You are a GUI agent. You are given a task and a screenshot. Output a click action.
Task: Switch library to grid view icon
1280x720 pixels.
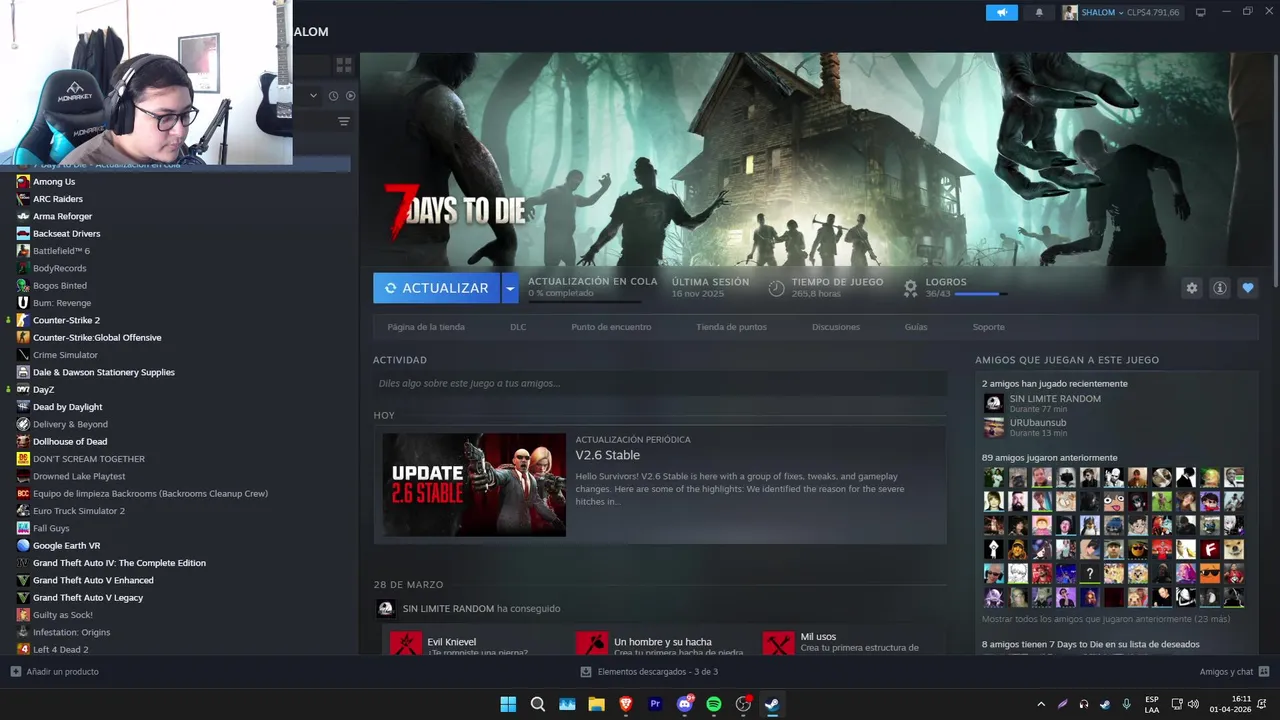[x=344, y=65]
